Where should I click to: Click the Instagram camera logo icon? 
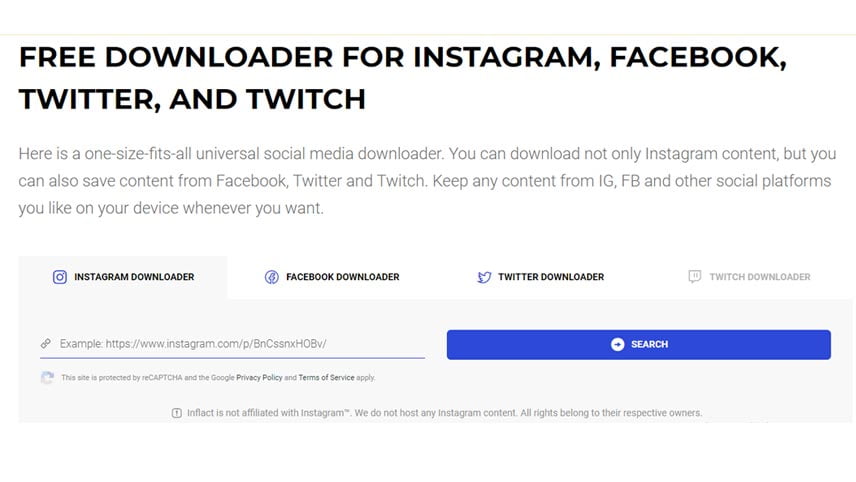pyautogui.click(x=60, y=277)
